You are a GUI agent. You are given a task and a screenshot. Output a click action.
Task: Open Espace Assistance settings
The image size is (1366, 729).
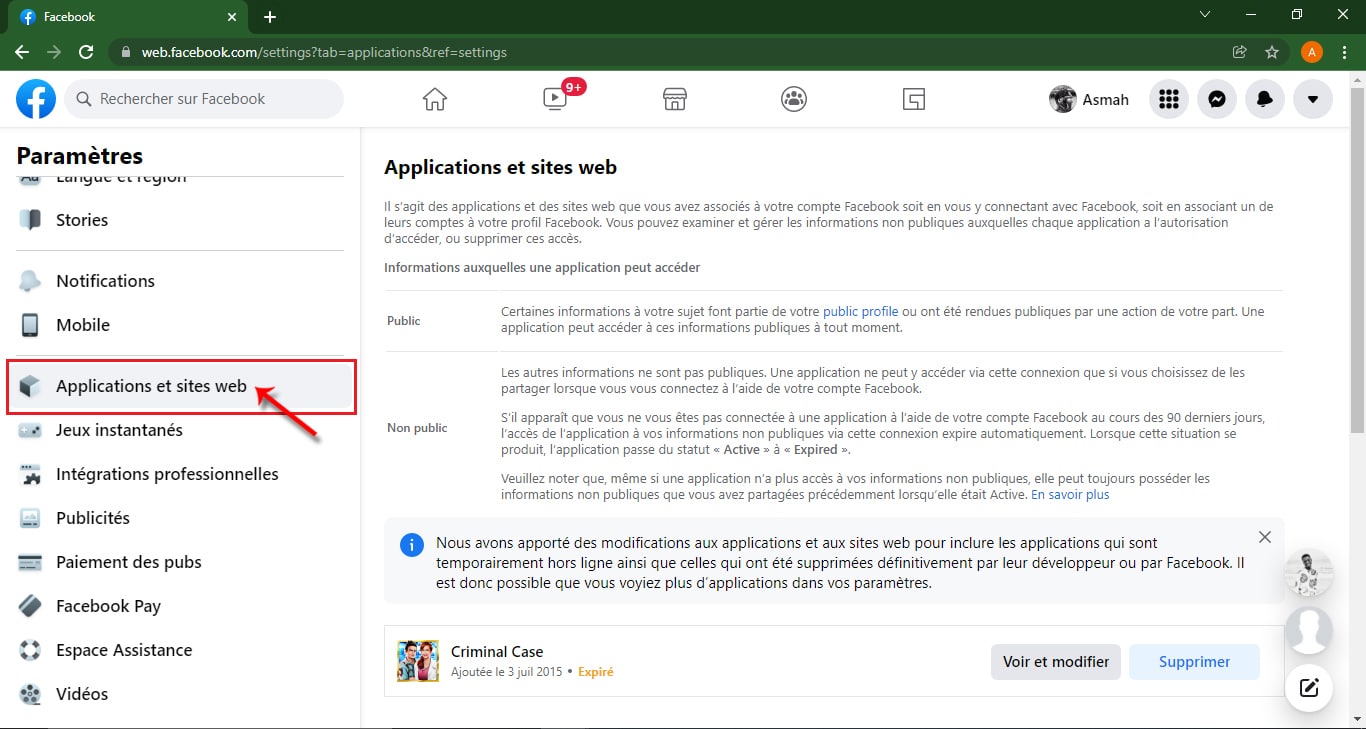click(180, 650)
